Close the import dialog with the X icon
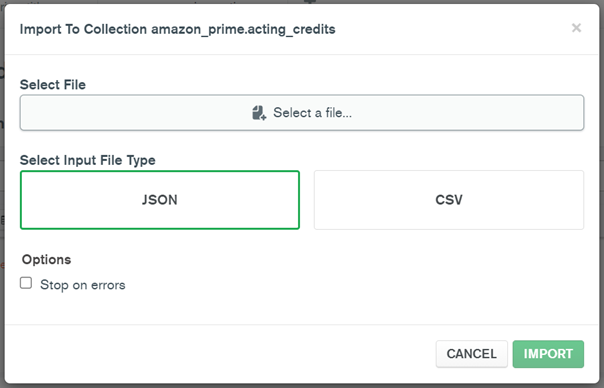 576,28
